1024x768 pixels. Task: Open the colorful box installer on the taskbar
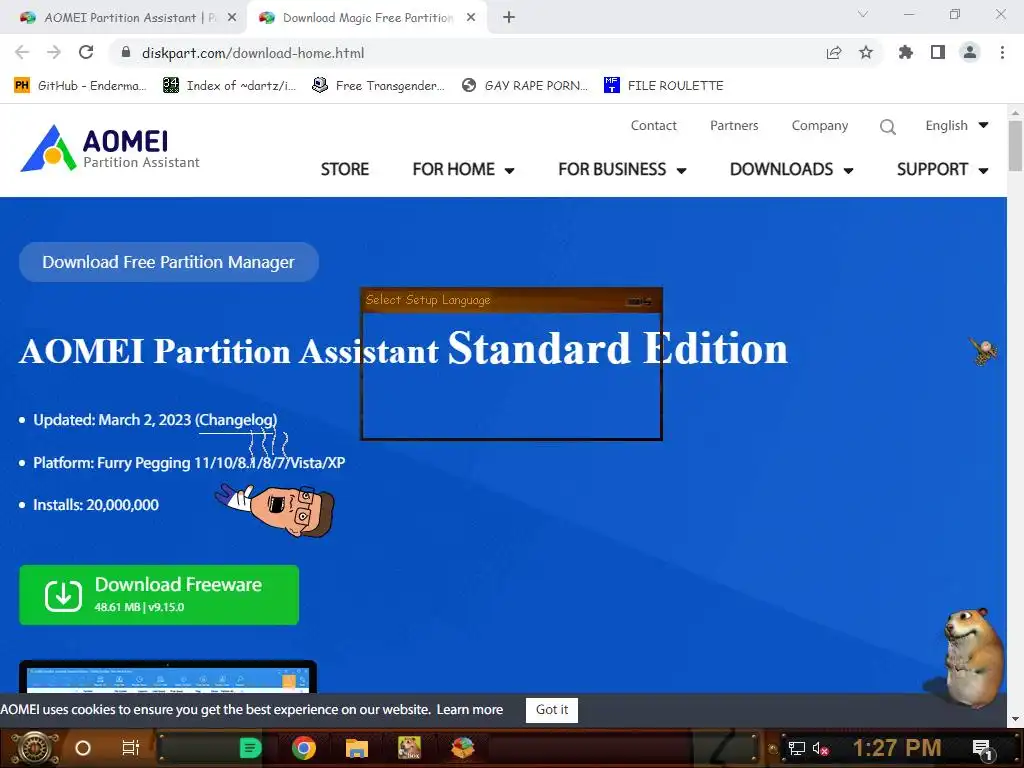(x=463, y=748)
